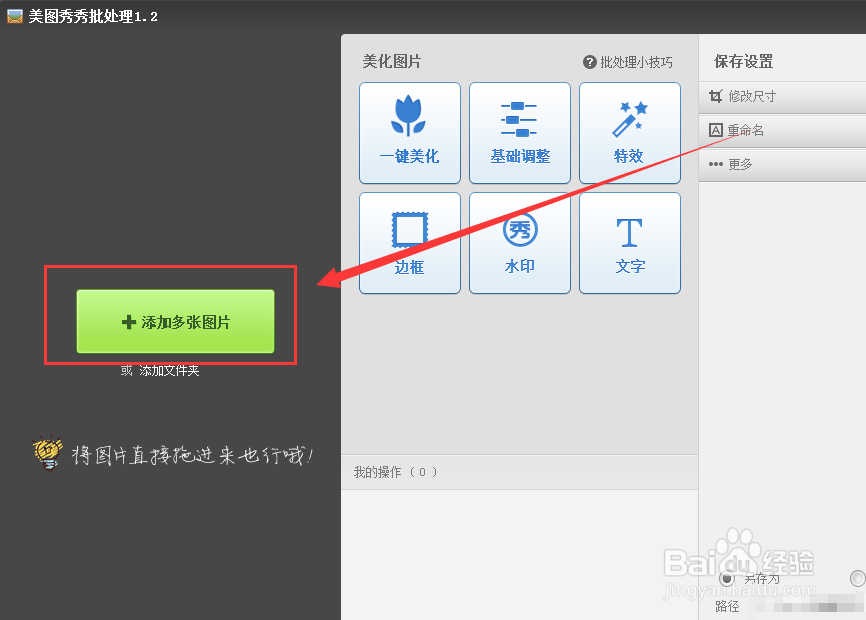Open the 边框 border tool
The height and width of the screenshot is (620, 866).
(x=410, y=243)
